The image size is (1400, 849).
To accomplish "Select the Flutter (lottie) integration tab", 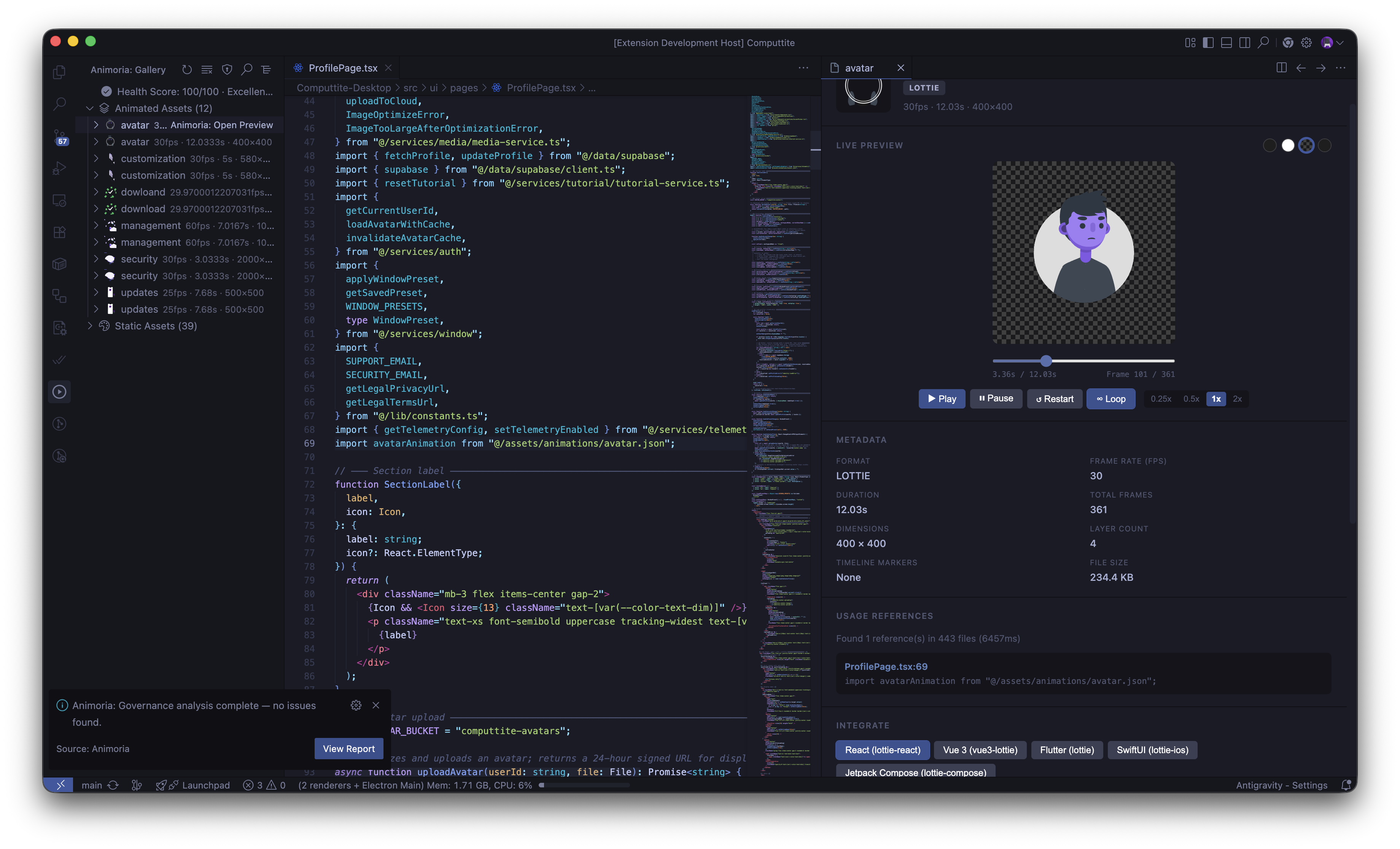I will point(1066,750).
